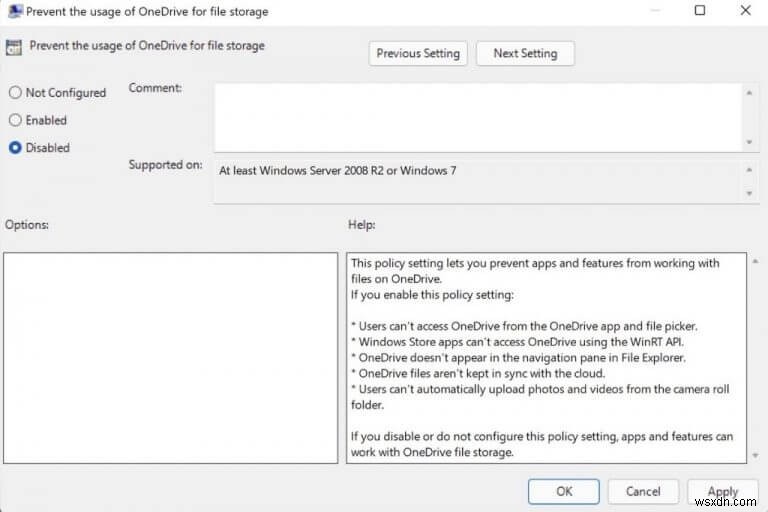The width and height of the screenshot is (768, 512).
Task: Click the 'Windows Store apps can't access' line
Action: [517, 342]
